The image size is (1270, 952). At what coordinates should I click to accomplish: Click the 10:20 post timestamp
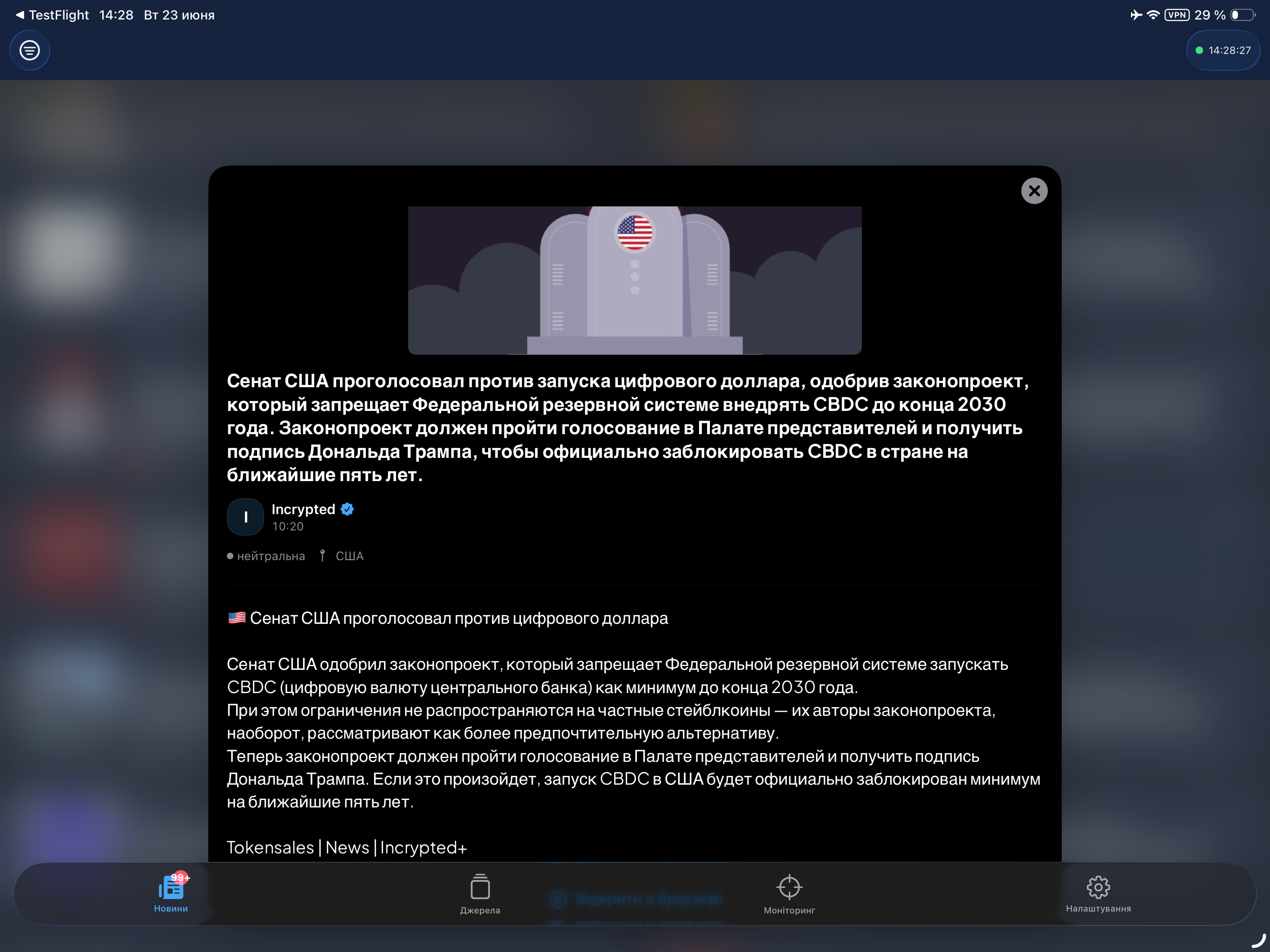tap(288, 527)
